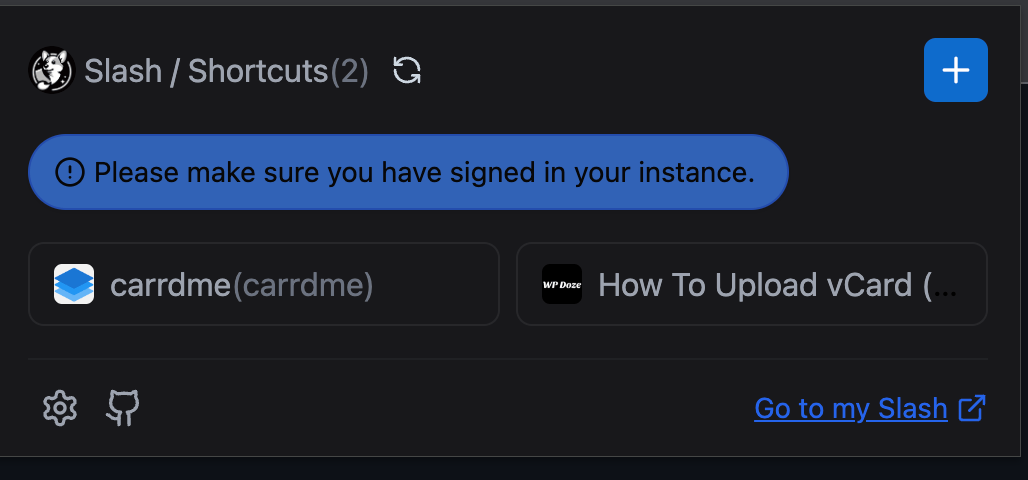Image resolution: width=1028 pixels, height=480 pixels.
Task: Click the sign-in reminder banner text
Action: point(424,172)
